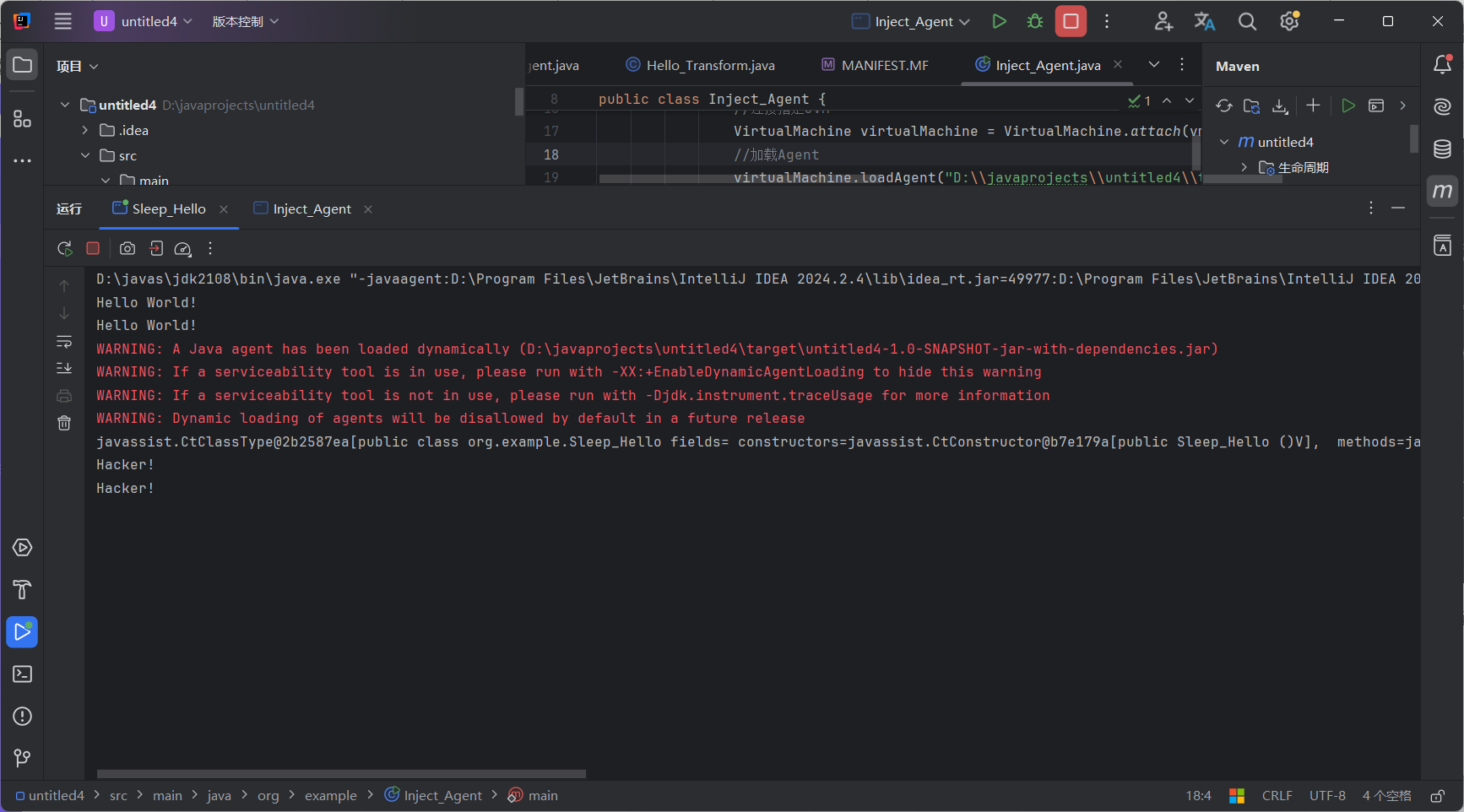Switch to the Inject_Agent run tab
1464x812 pixels.
[x=312, y=209]
